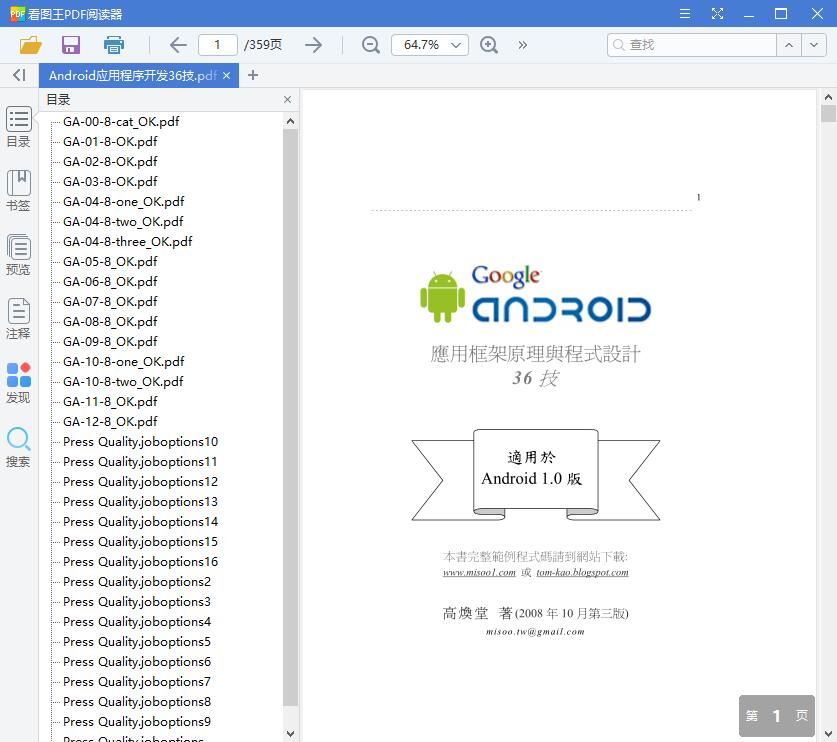Open the zoom percentage dropdown showing 64.7%
Image resolution: width=837 pixels, height=742 pixels.
[x=429, y=45]
